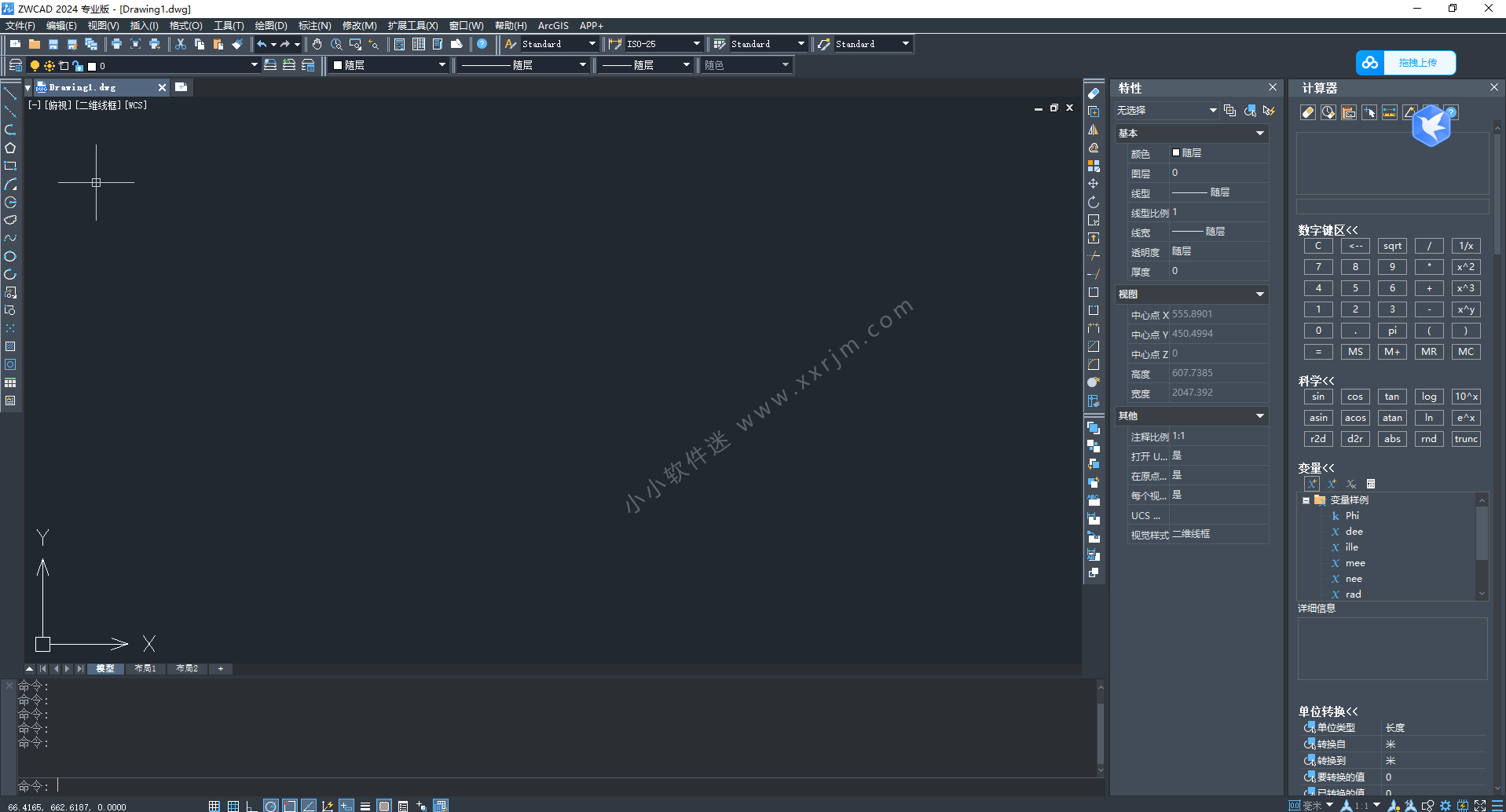Switch to the 布局1 layout tab
Image resolution: width=1506 pixels, height=812 pixels.
(x=145, y=668)
